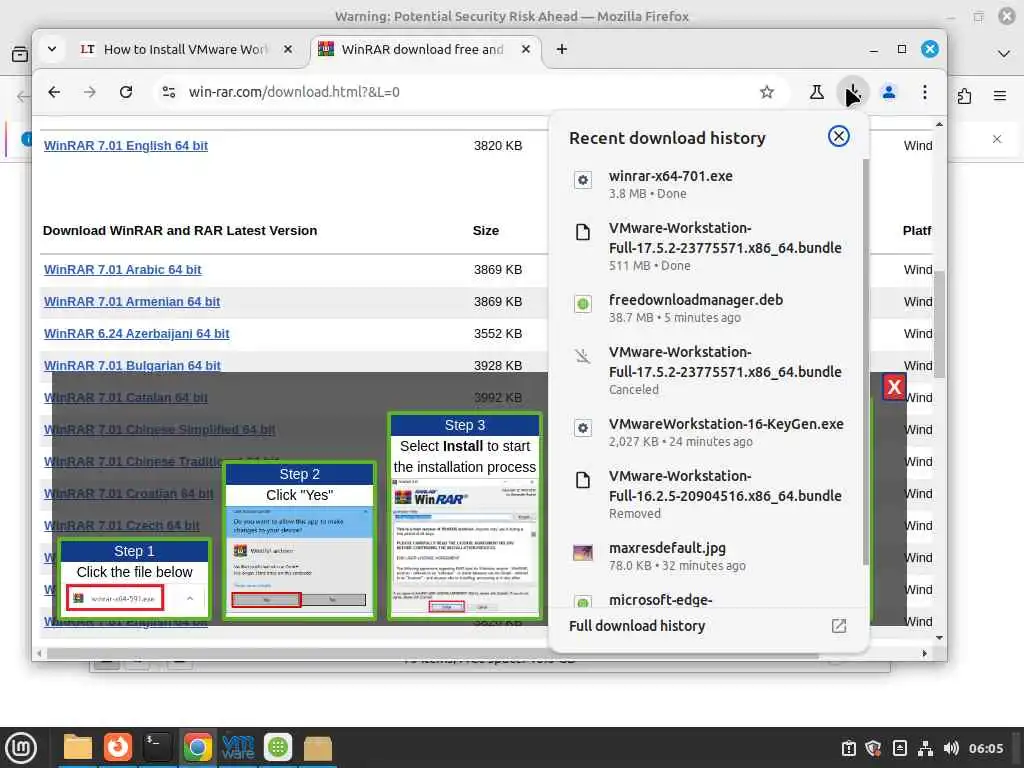Image resolution: width=1024 pixels, height=768 pixels.
Task: Toggle the Chrome downloads button
Action: point(852,92)
